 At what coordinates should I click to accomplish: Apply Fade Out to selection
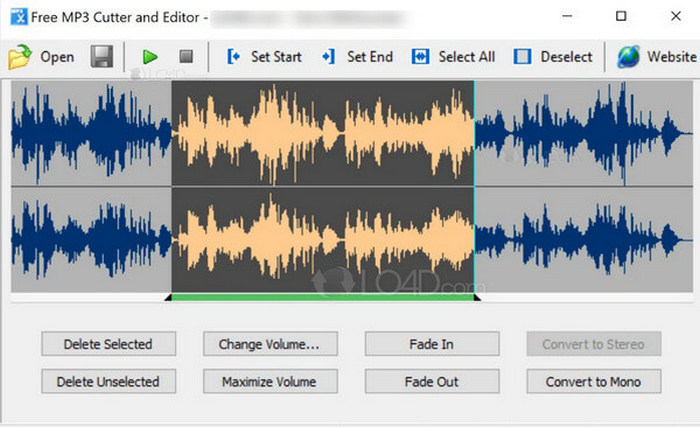[x=432, y=381]
